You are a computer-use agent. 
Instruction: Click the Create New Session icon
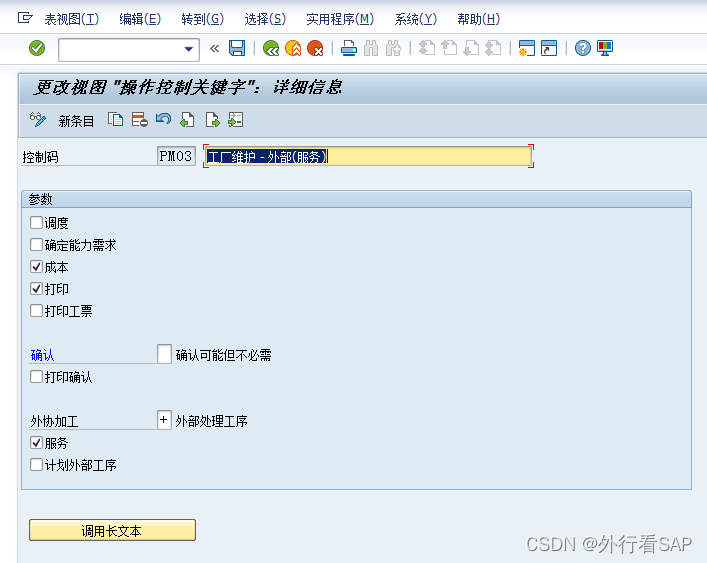tap(527, 48)
